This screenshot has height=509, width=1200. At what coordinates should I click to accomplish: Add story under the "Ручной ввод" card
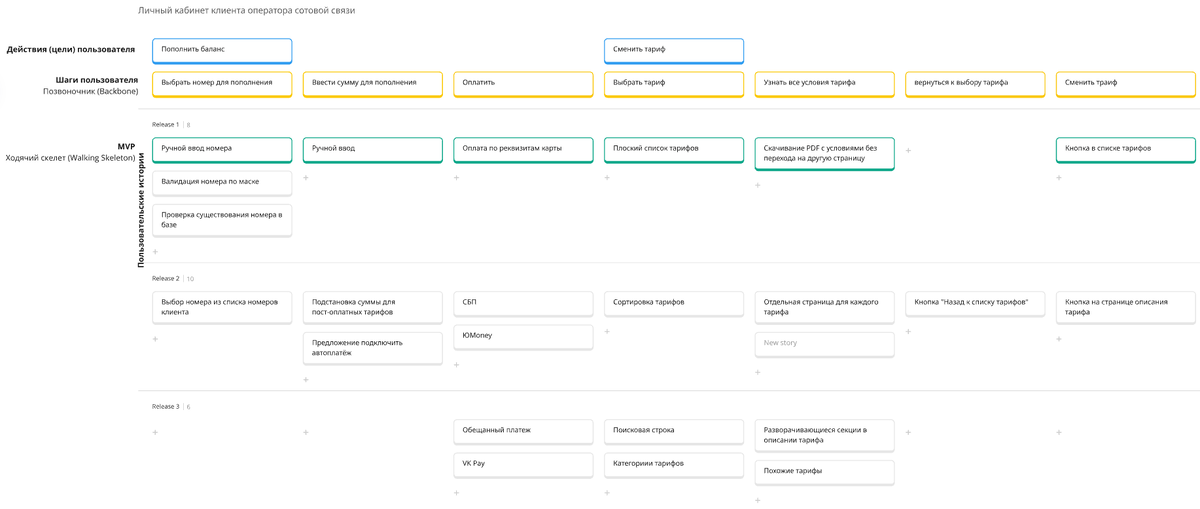306,178
